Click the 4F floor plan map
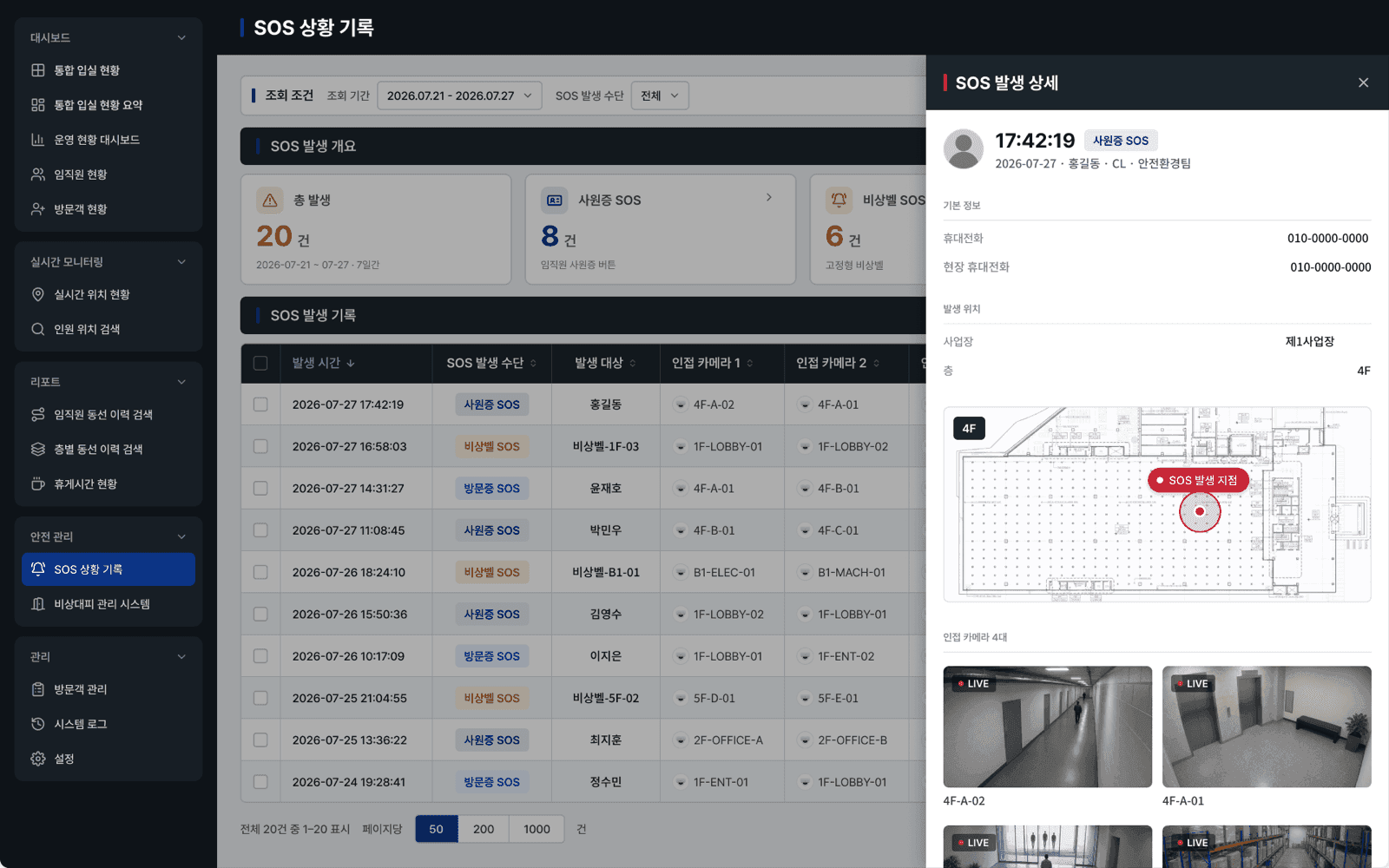1389x868 pixels. pos(1157,504)
